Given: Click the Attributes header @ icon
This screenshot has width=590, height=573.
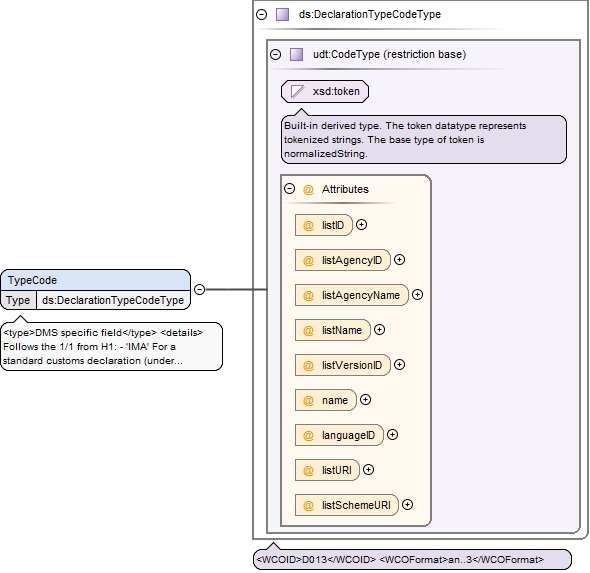Looking at the screenshot, I should coord(308,189).
